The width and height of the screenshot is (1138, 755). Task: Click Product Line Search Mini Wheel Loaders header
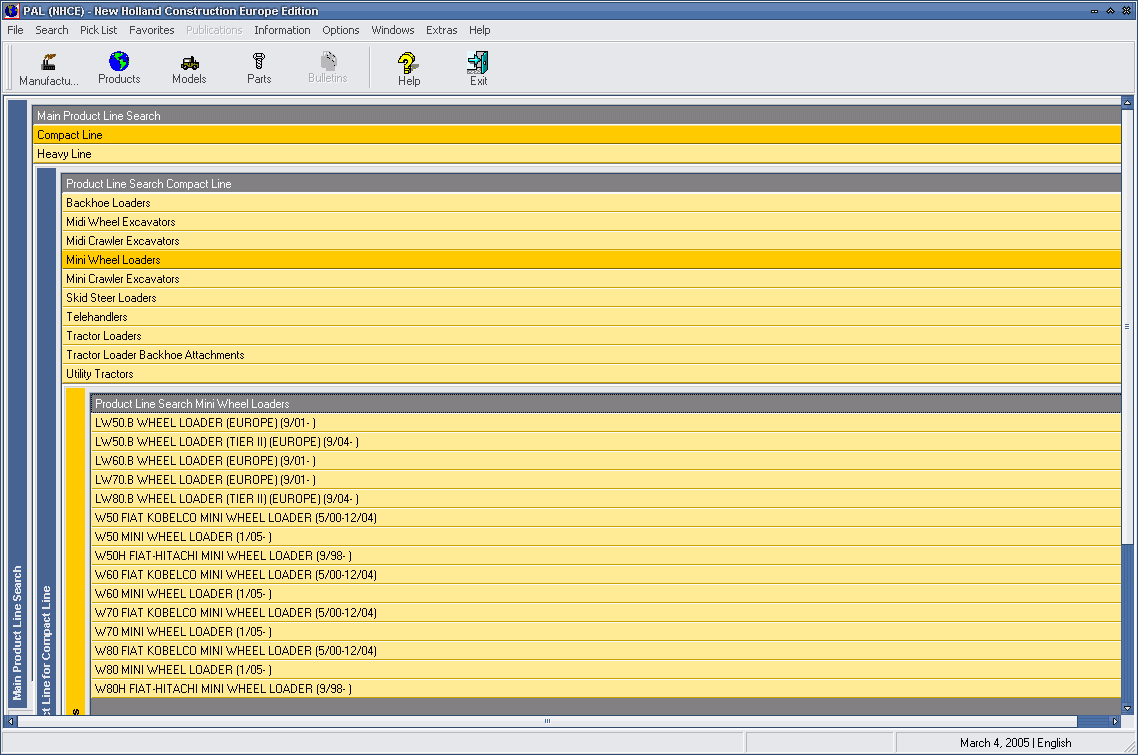(x=606, y=404)
